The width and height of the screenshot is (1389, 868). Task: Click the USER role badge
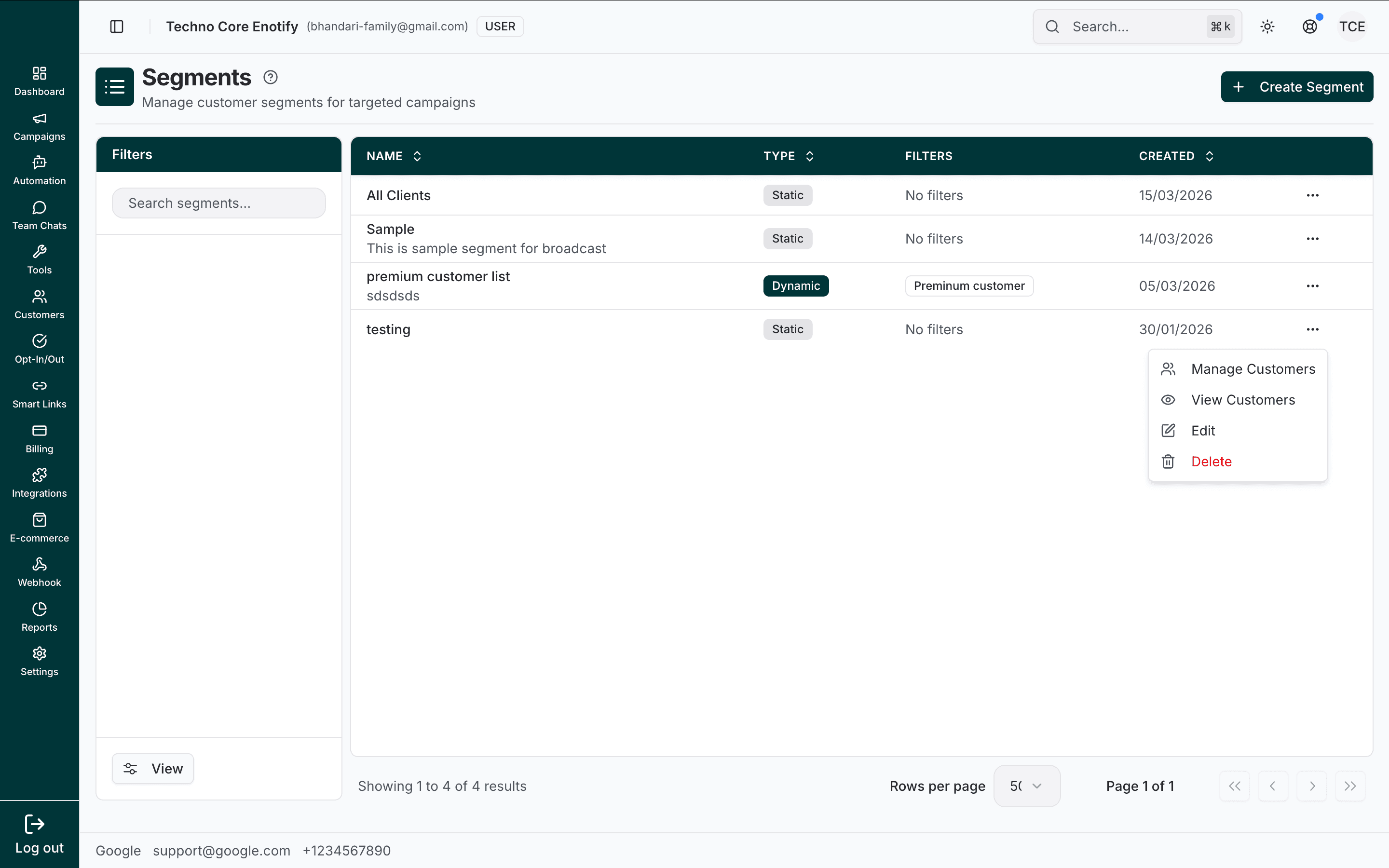point(500,27)
